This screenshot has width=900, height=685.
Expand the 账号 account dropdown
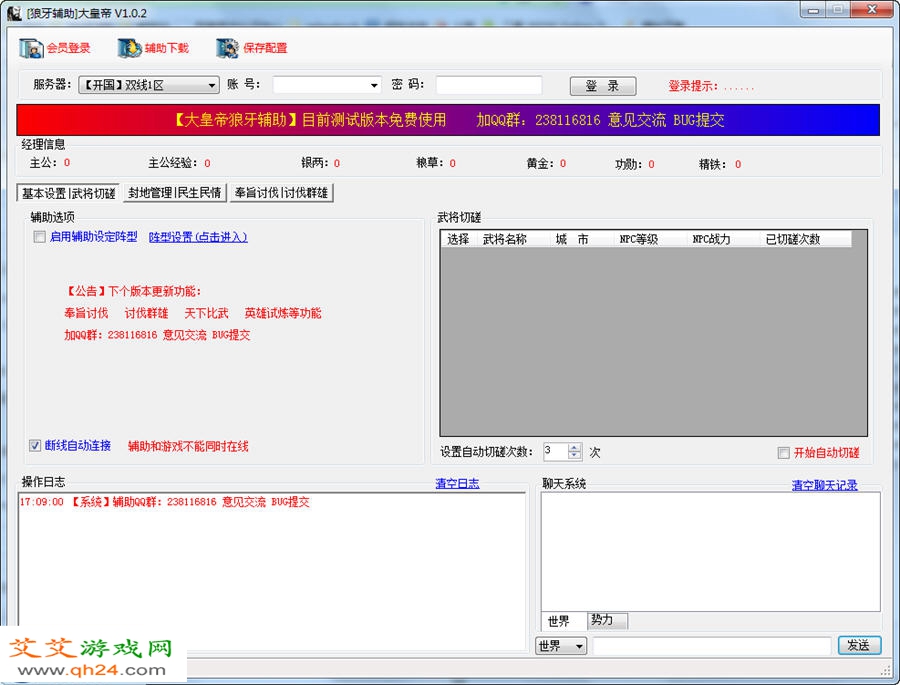375,86
